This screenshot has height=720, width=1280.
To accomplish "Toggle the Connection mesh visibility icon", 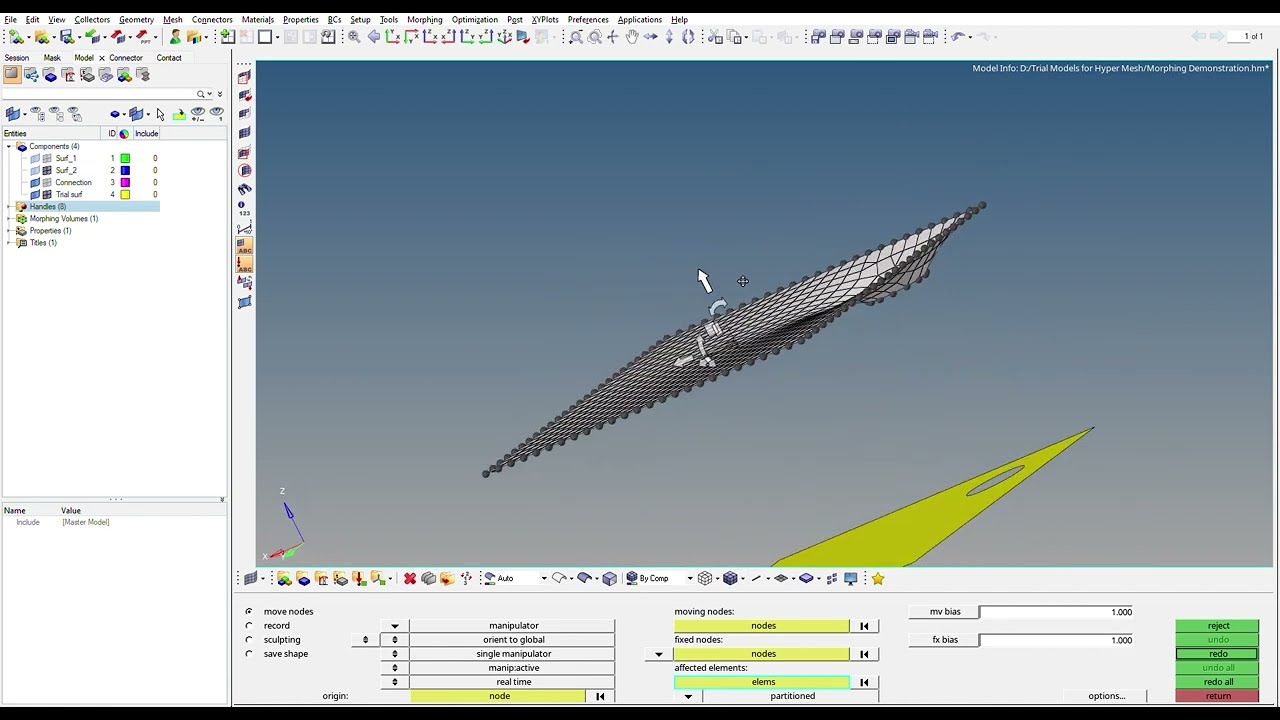I will [x=47, y=182].
